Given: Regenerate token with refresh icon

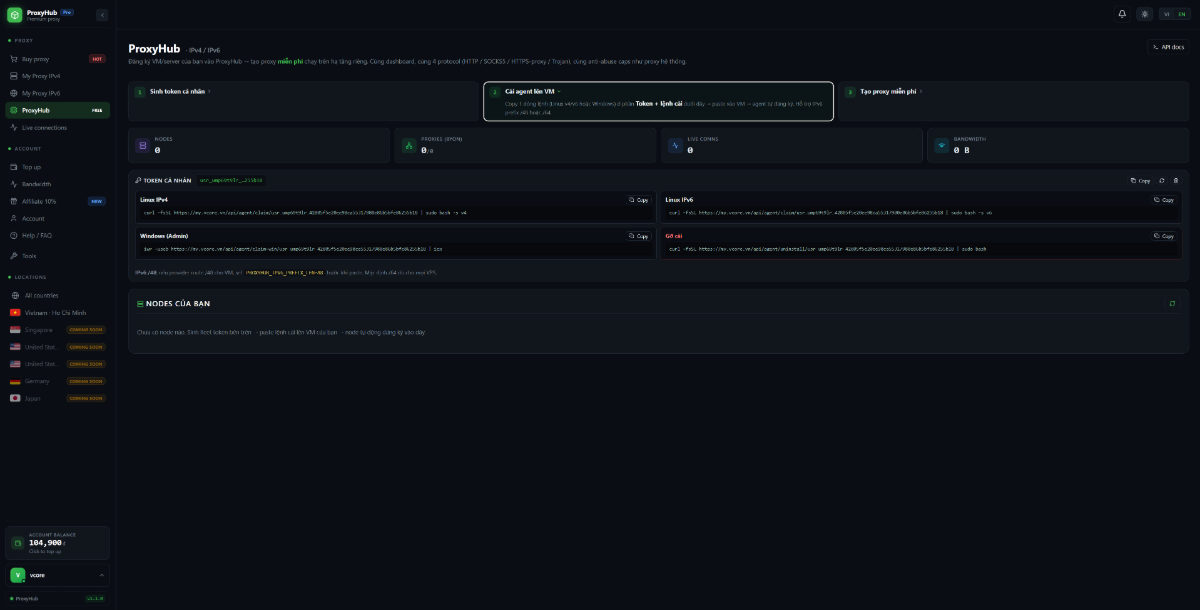Looking at the screenshot, I should tap(1162, 181).
